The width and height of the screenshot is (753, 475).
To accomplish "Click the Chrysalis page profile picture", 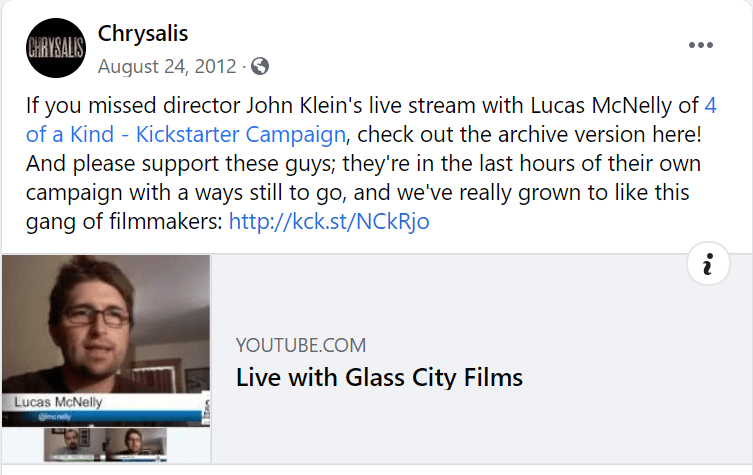I will pos(56,47).
